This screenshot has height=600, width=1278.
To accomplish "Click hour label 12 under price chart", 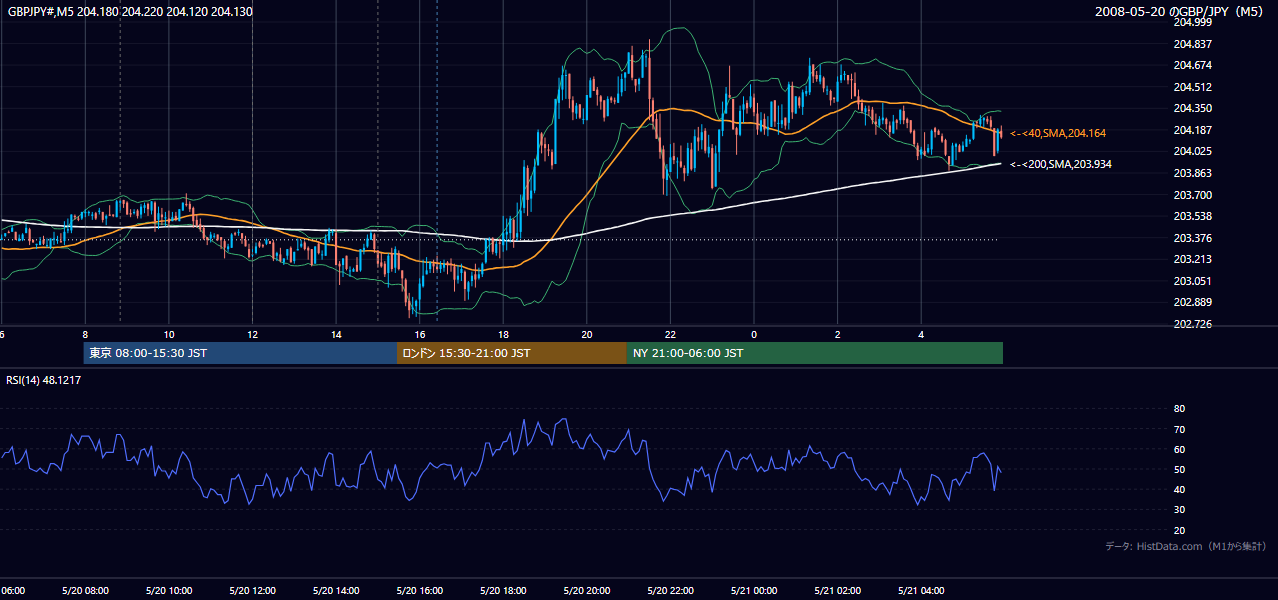I will click(252, 334).
